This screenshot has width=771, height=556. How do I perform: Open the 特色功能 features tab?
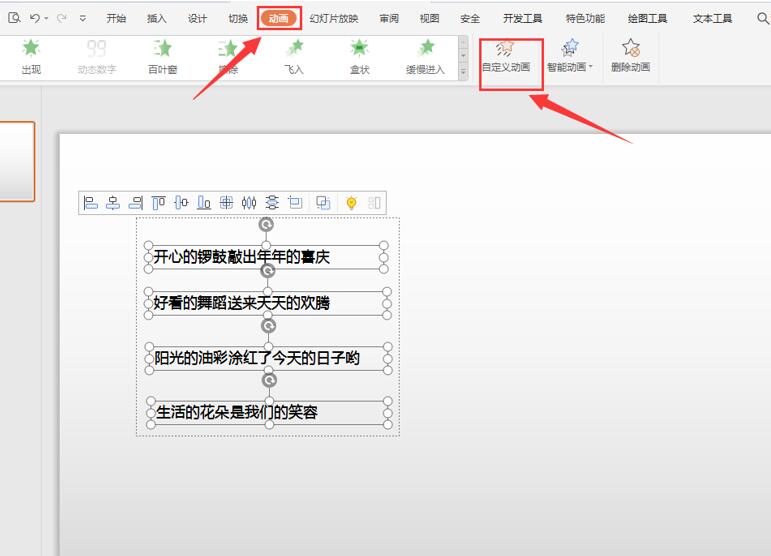tap(585, 19)
